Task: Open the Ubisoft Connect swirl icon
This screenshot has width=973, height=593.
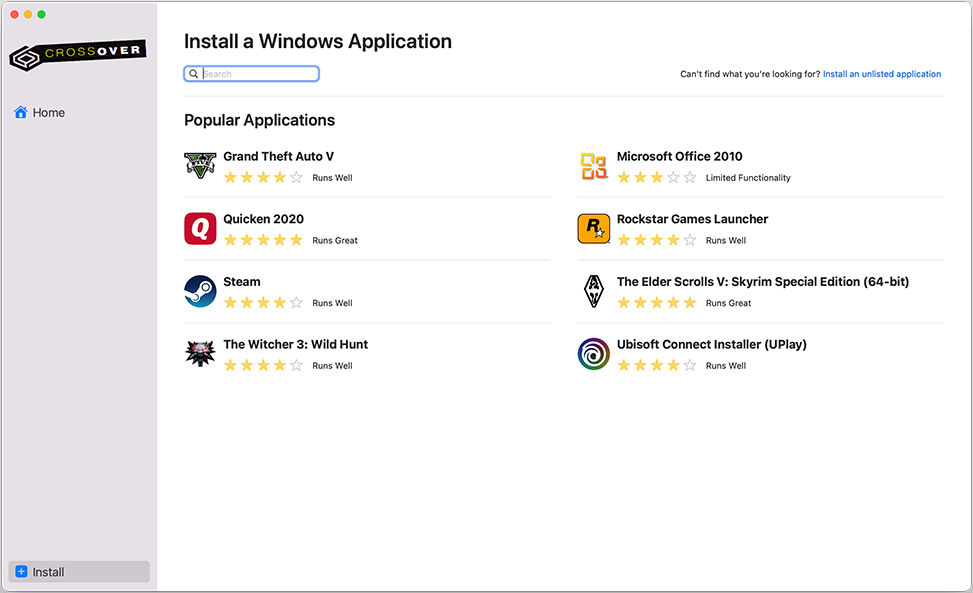Action: click(594, 354)
